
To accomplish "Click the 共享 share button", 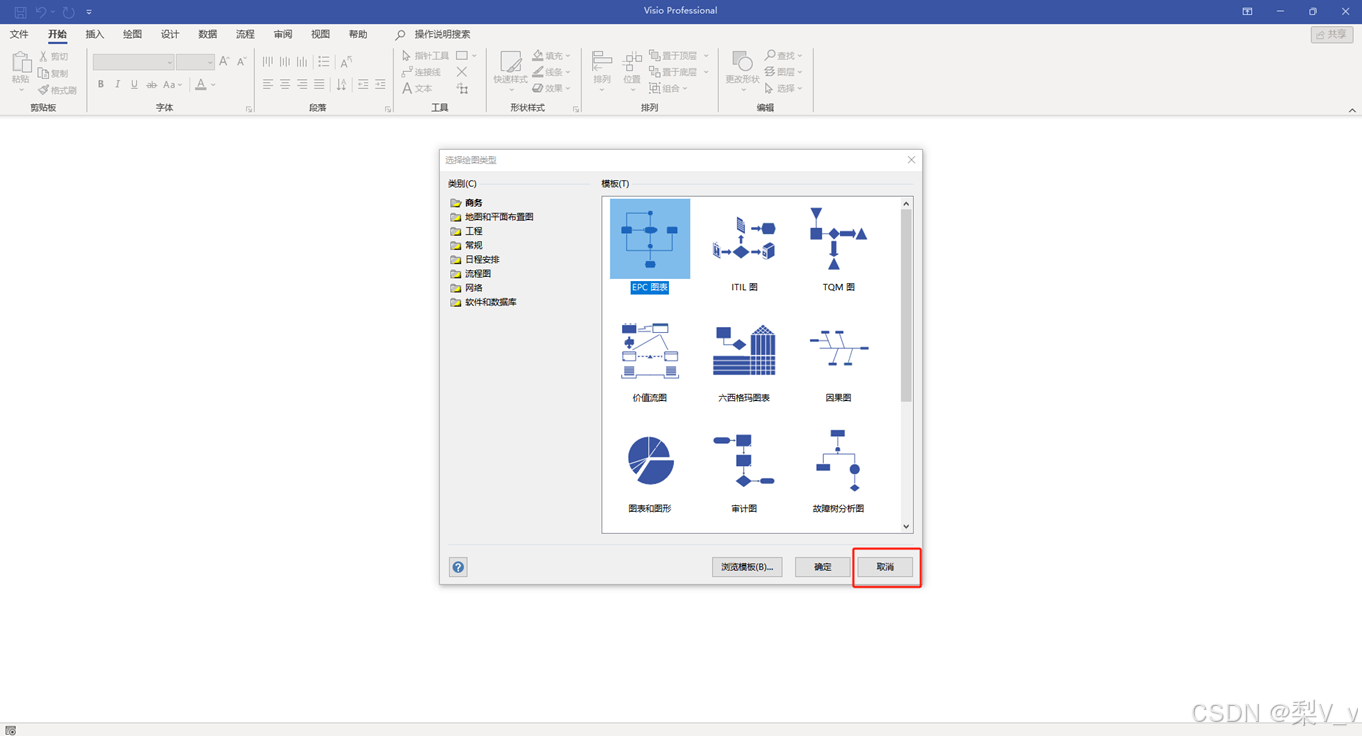I will tap(1332, 34).
